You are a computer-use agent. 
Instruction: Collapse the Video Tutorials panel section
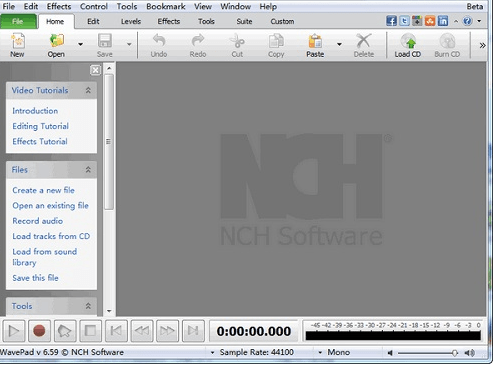(88, 90)
